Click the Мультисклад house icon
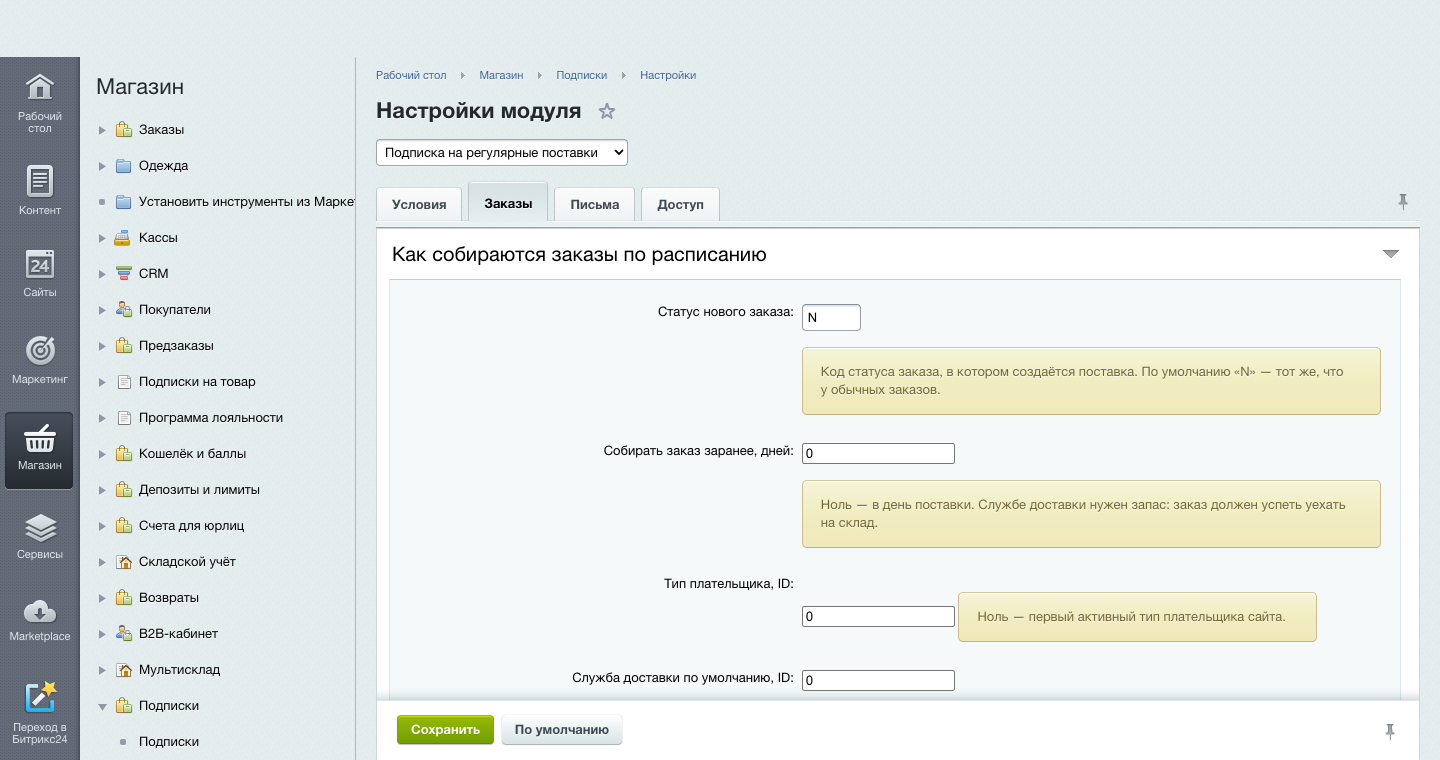Viewport: 1440px width, 760px height. click(x=124, y=669)
